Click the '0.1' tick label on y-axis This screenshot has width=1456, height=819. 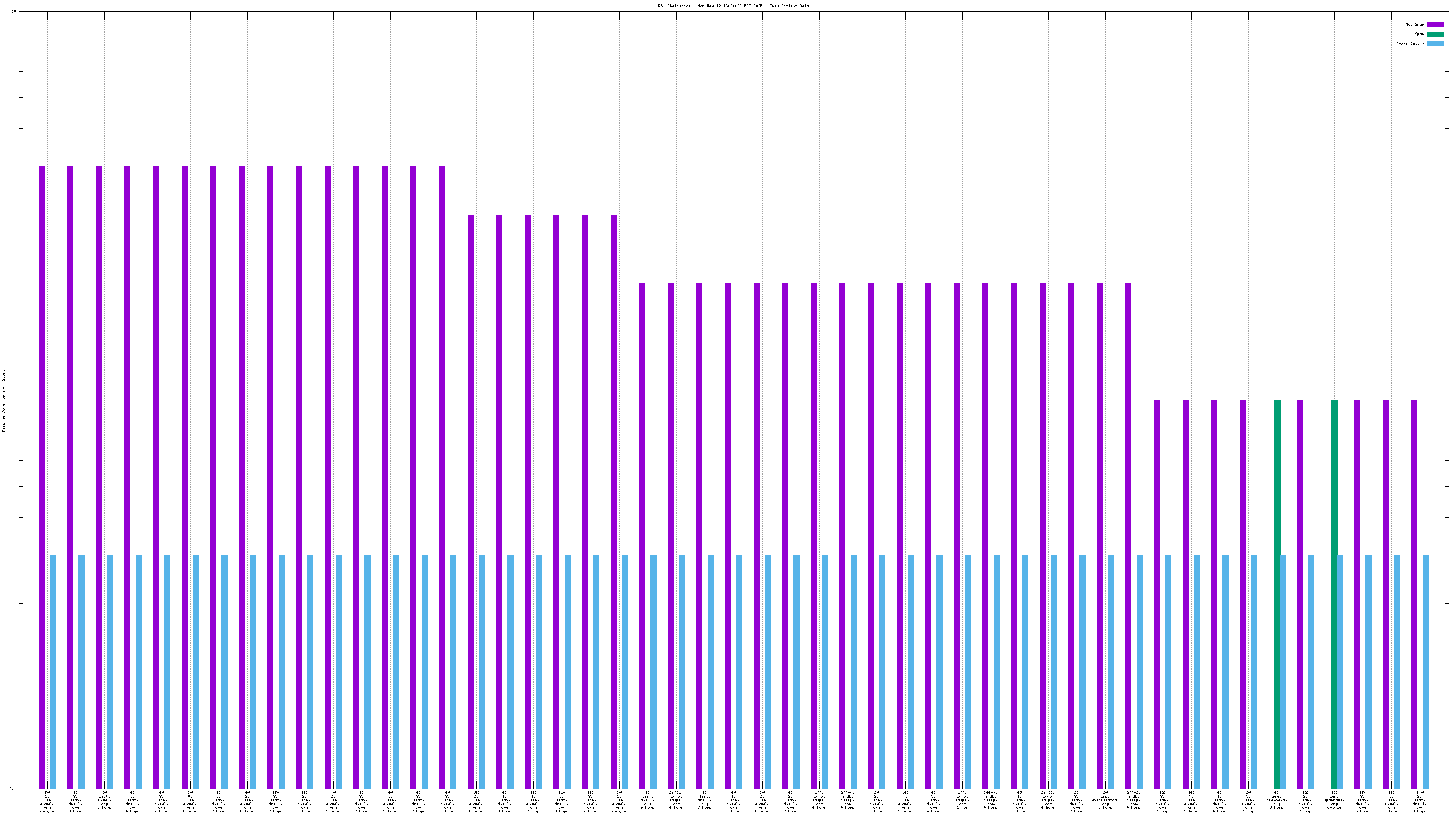(x=13, y=788)
